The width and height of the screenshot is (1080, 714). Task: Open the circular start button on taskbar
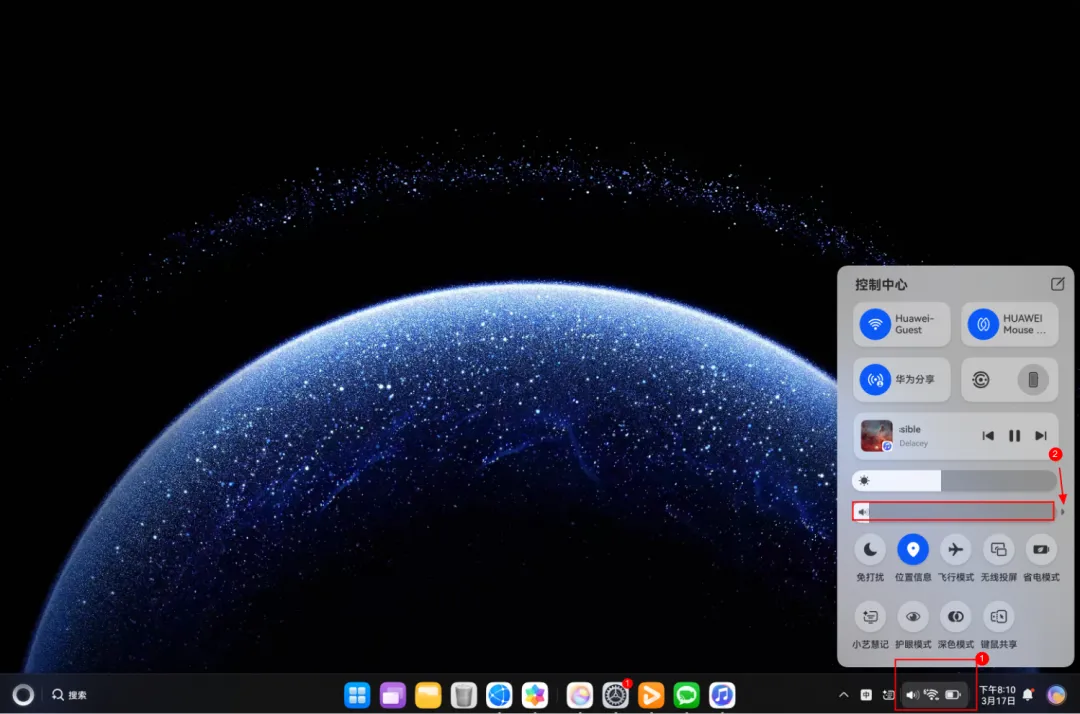(23, 695)
